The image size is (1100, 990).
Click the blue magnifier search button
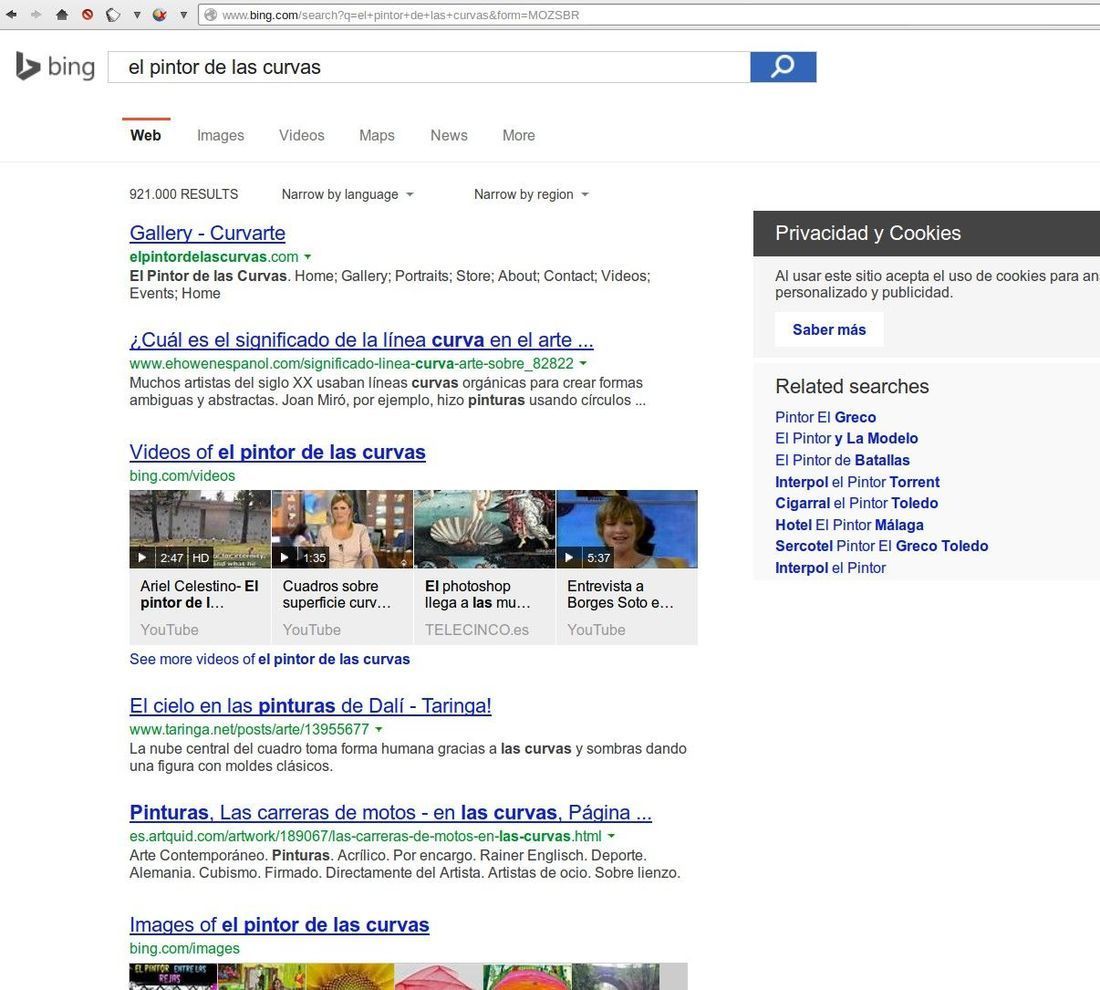tap(783, 67)
